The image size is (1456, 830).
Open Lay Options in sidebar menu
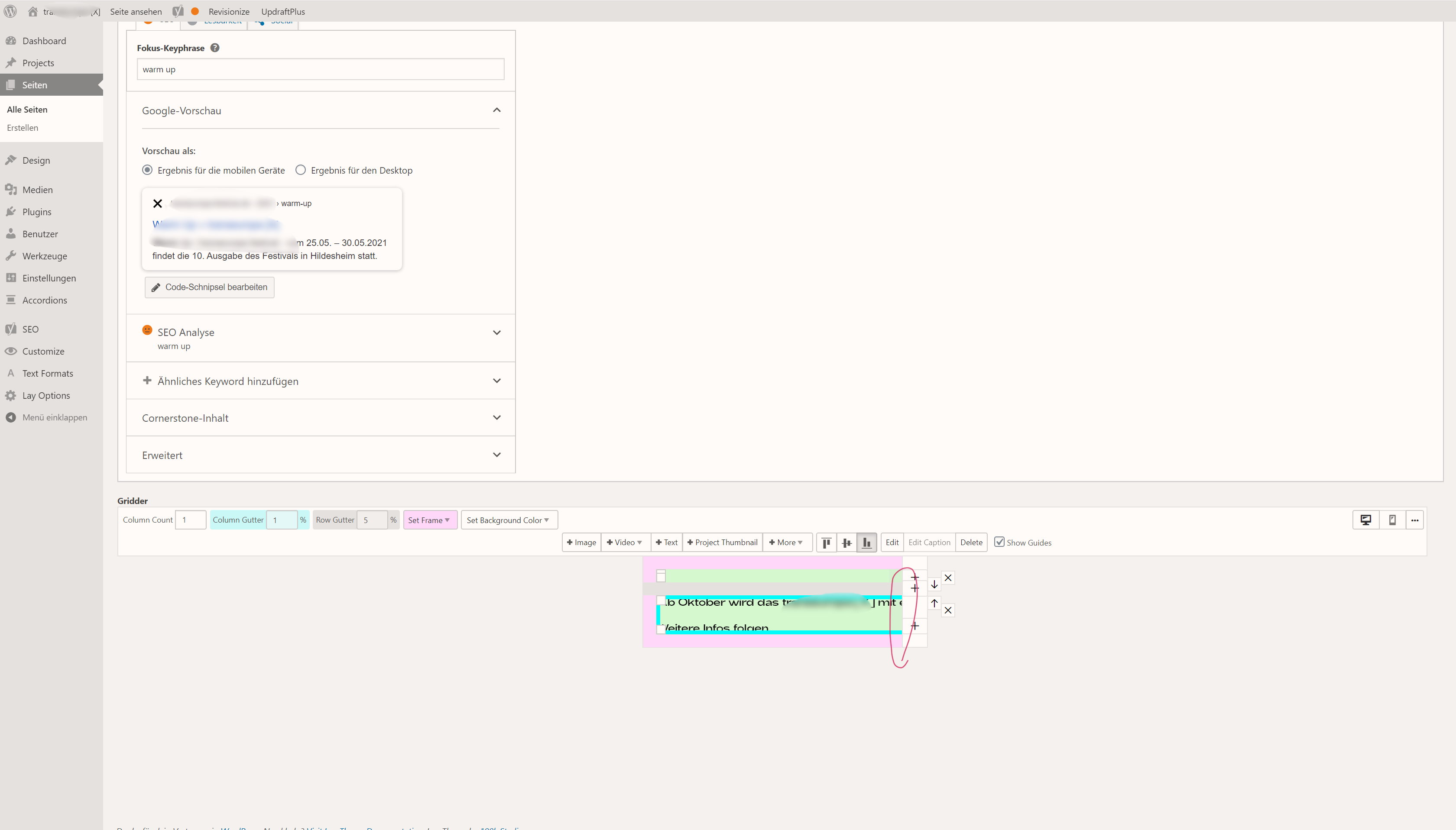[x=45, y=396]
